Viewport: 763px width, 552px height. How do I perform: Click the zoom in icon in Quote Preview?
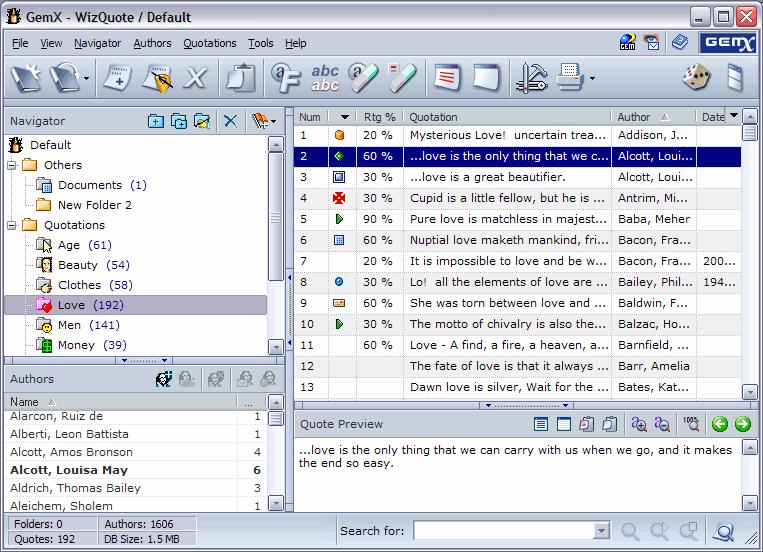click(638, 424)
